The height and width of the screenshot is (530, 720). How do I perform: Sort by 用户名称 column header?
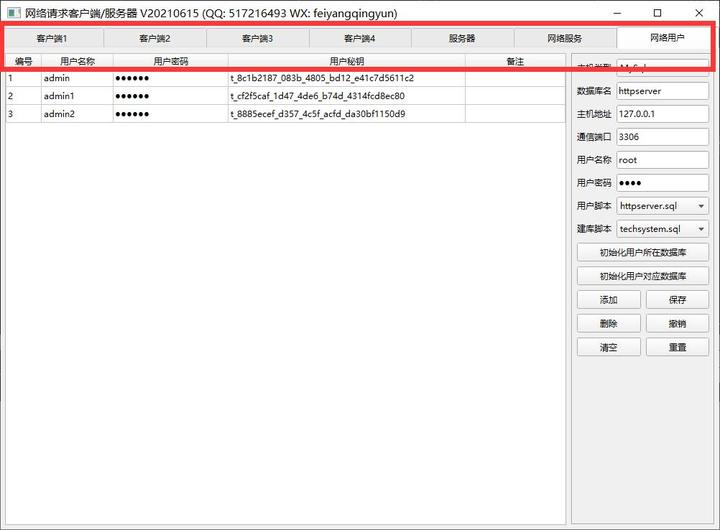(77, 61)
